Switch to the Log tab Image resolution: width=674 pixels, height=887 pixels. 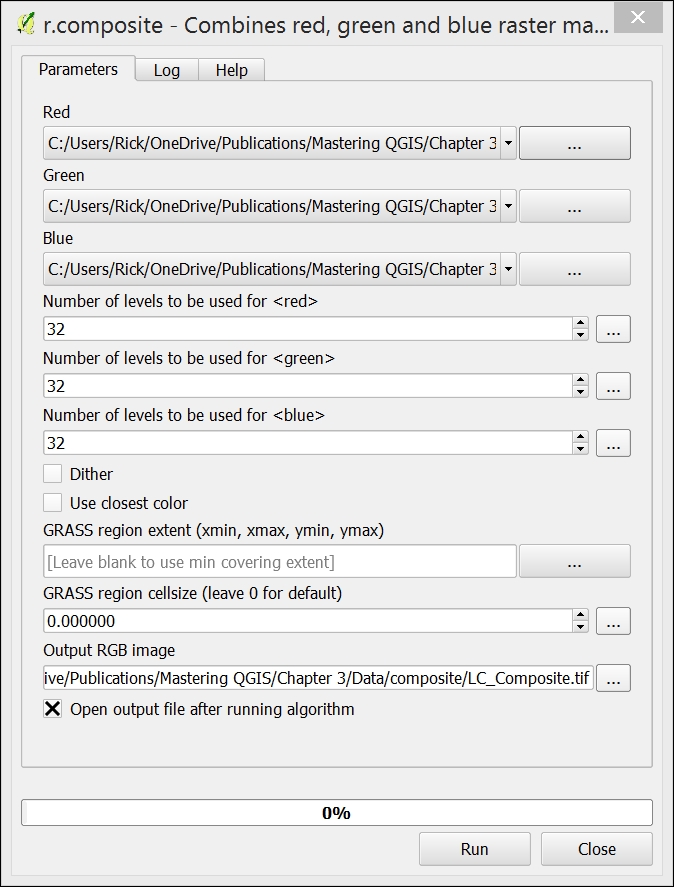pos(167,70)
